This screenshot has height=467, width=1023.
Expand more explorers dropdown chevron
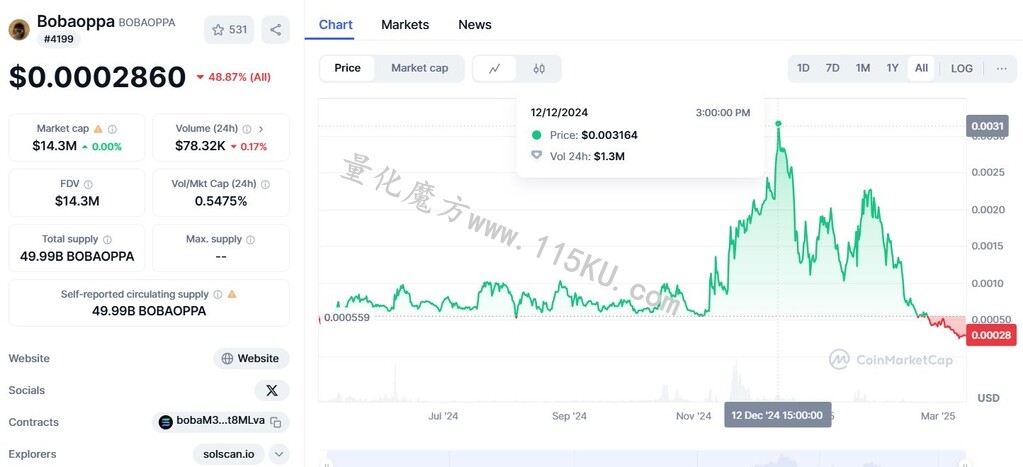tap(279, 454)
